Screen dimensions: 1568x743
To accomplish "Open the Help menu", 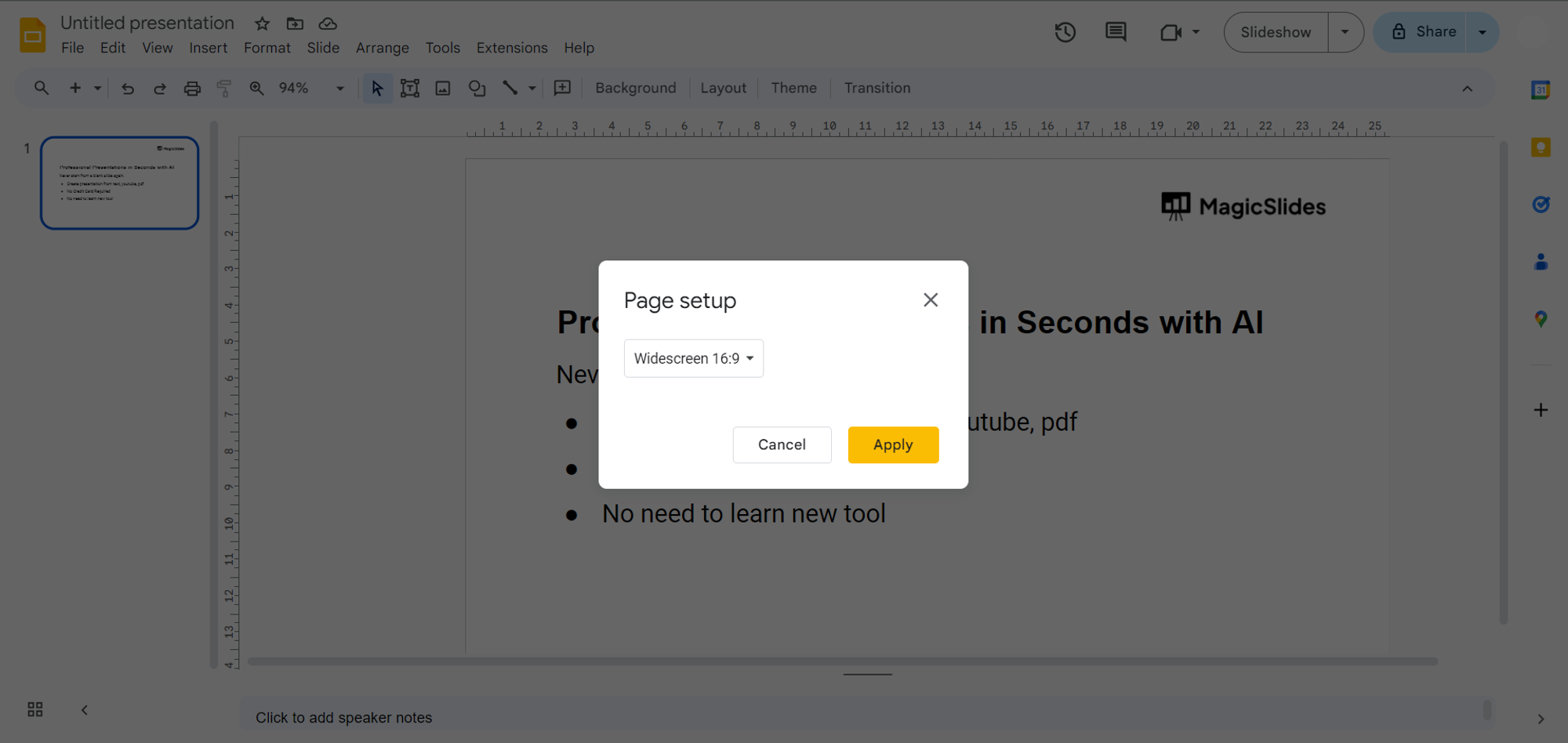I will tap(579, 48).
